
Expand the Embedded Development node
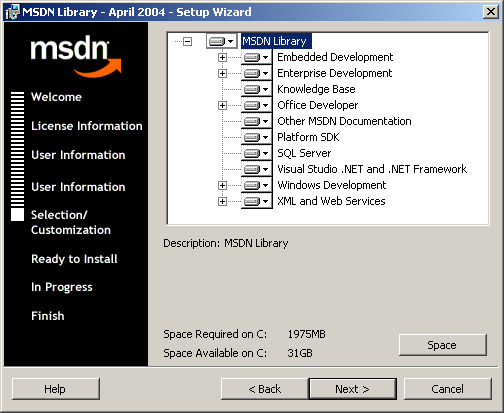click(x=222, y=57)
